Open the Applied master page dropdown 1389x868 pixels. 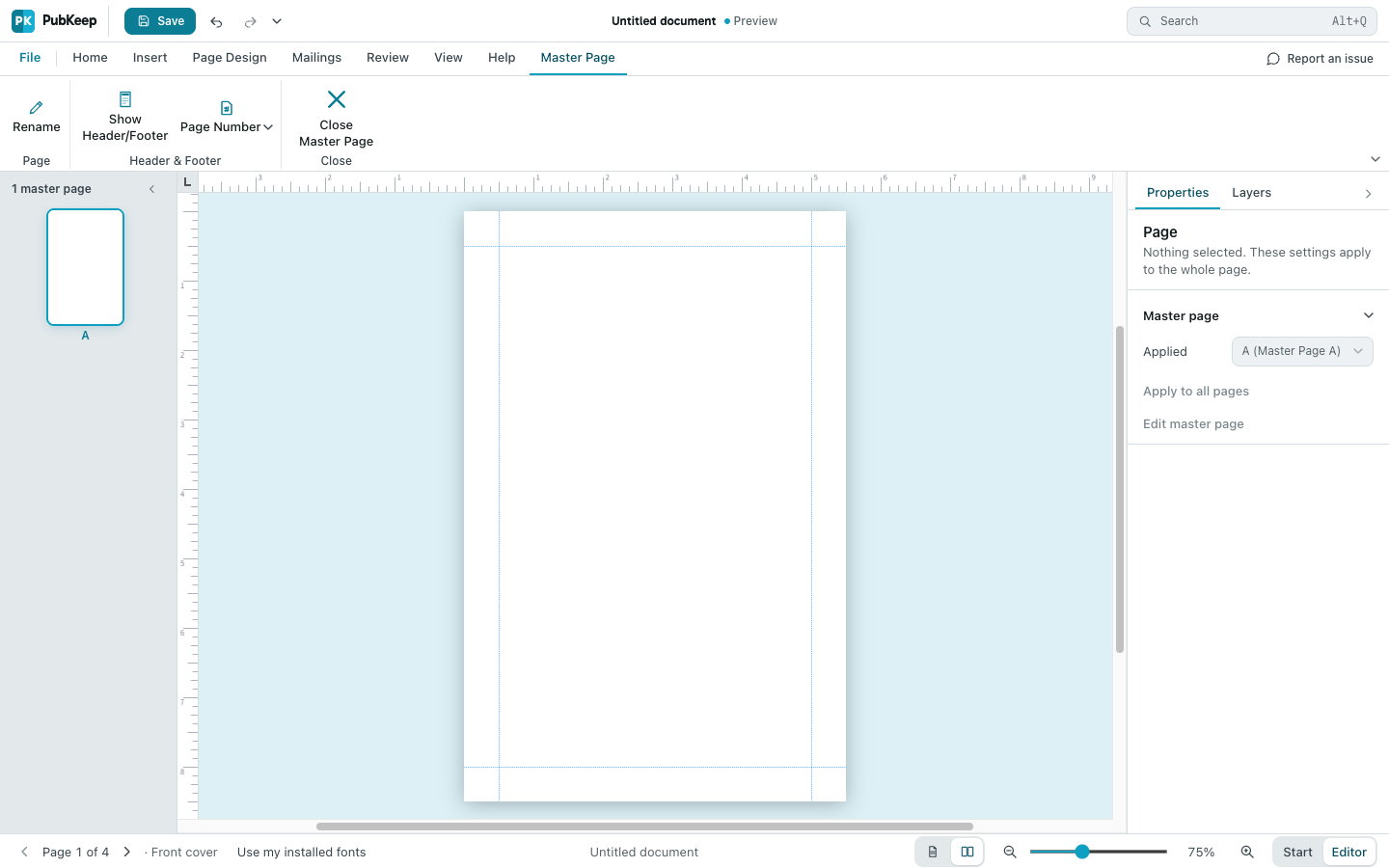[x=1302, y=351]
